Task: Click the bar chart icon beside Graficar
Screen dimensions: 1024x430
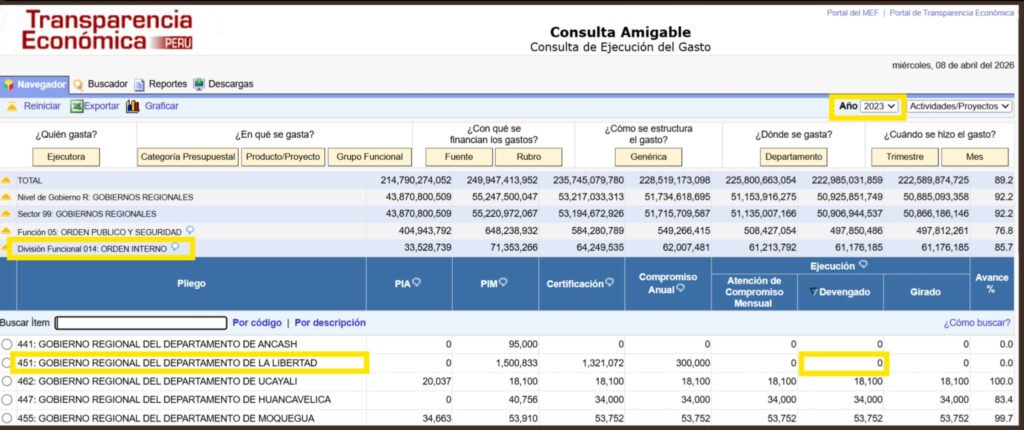Action: point(132,106)
